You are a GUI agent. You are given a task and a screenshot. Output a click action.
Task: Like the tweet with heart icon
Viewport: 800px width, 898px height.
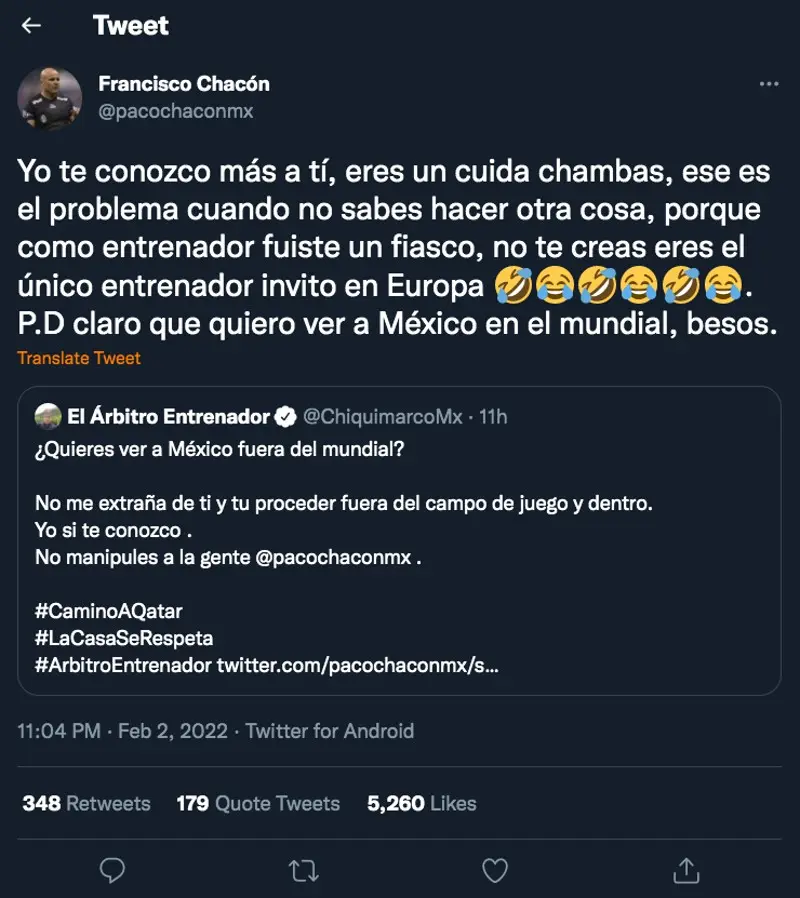[x=495, y=871]
